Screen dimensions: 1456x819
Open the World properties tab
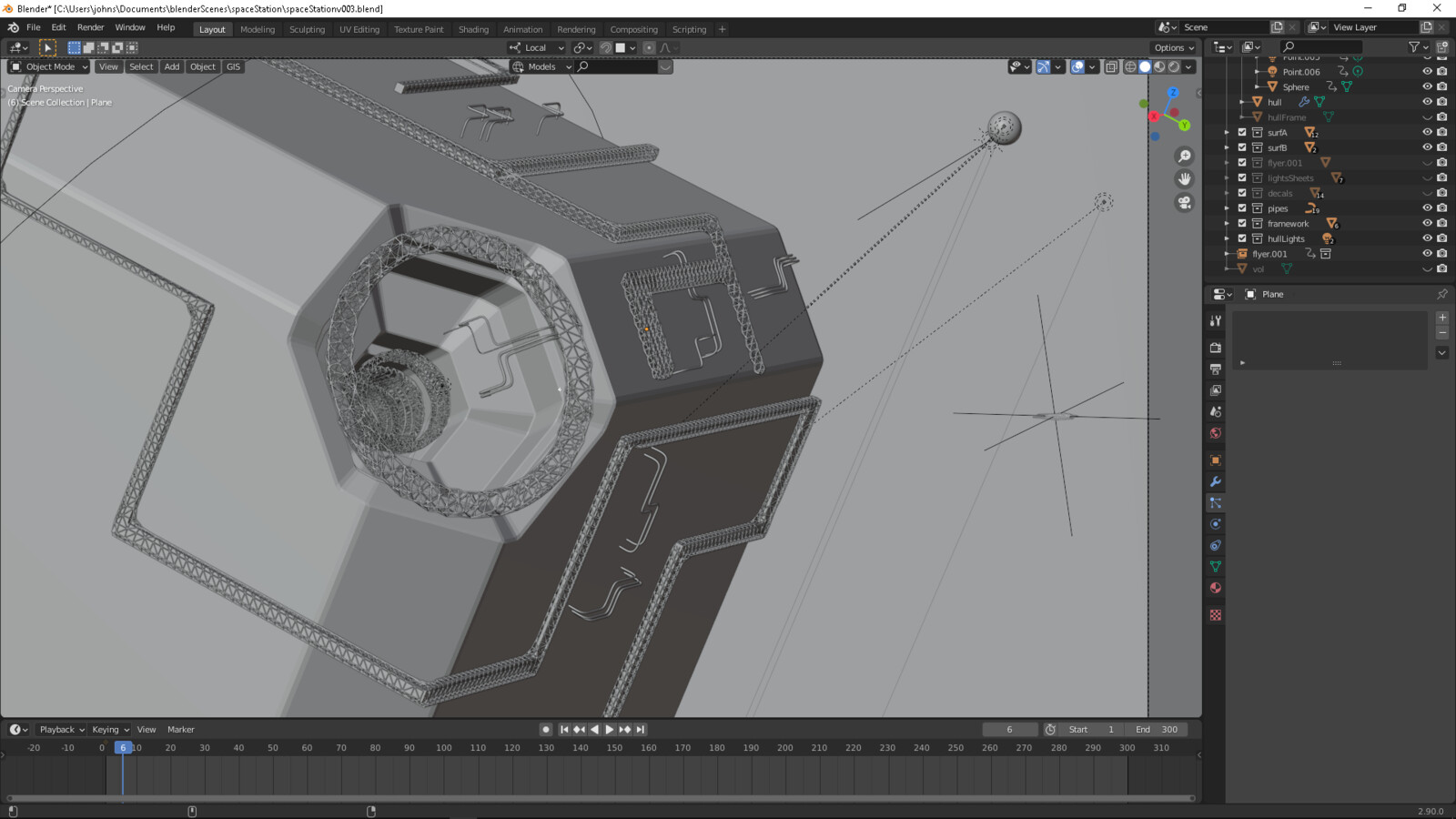tap(1215, 433)
